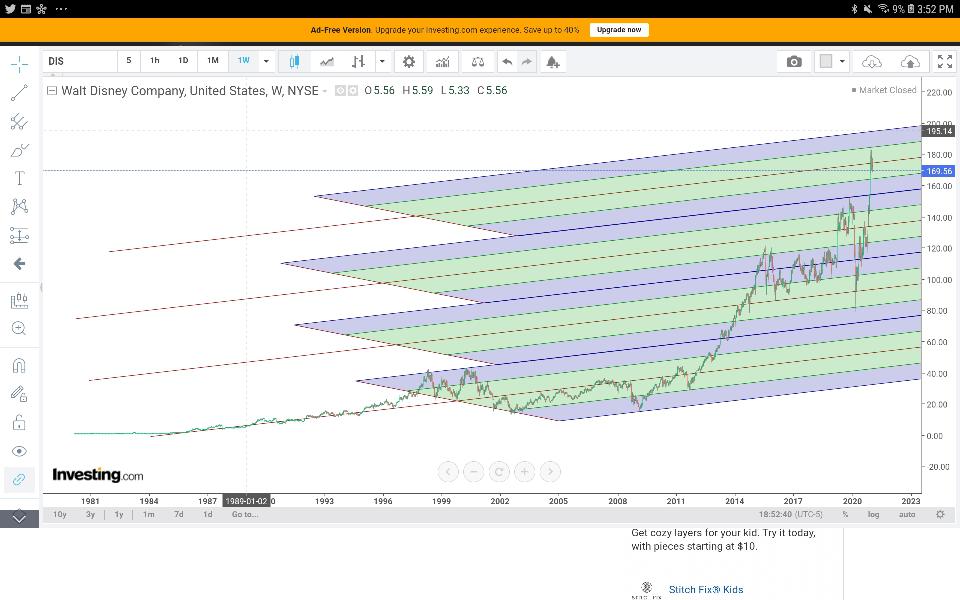Select the candlestick chart style
960x600 pixels.
coord(294,61)
